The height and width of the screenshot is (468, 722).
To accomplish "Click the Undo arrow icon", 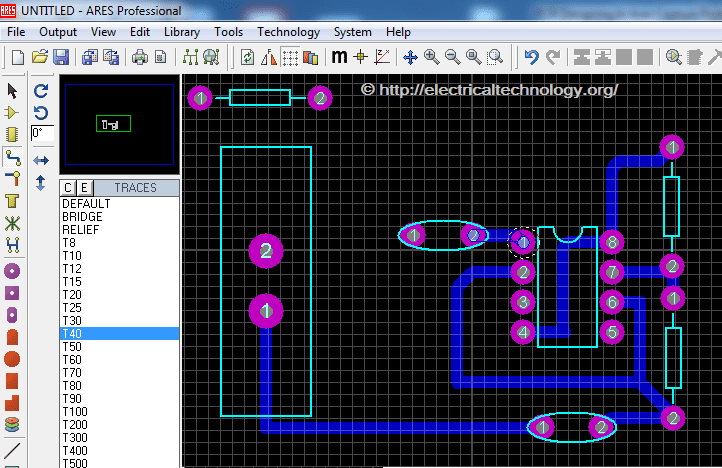I will [531, 57].
